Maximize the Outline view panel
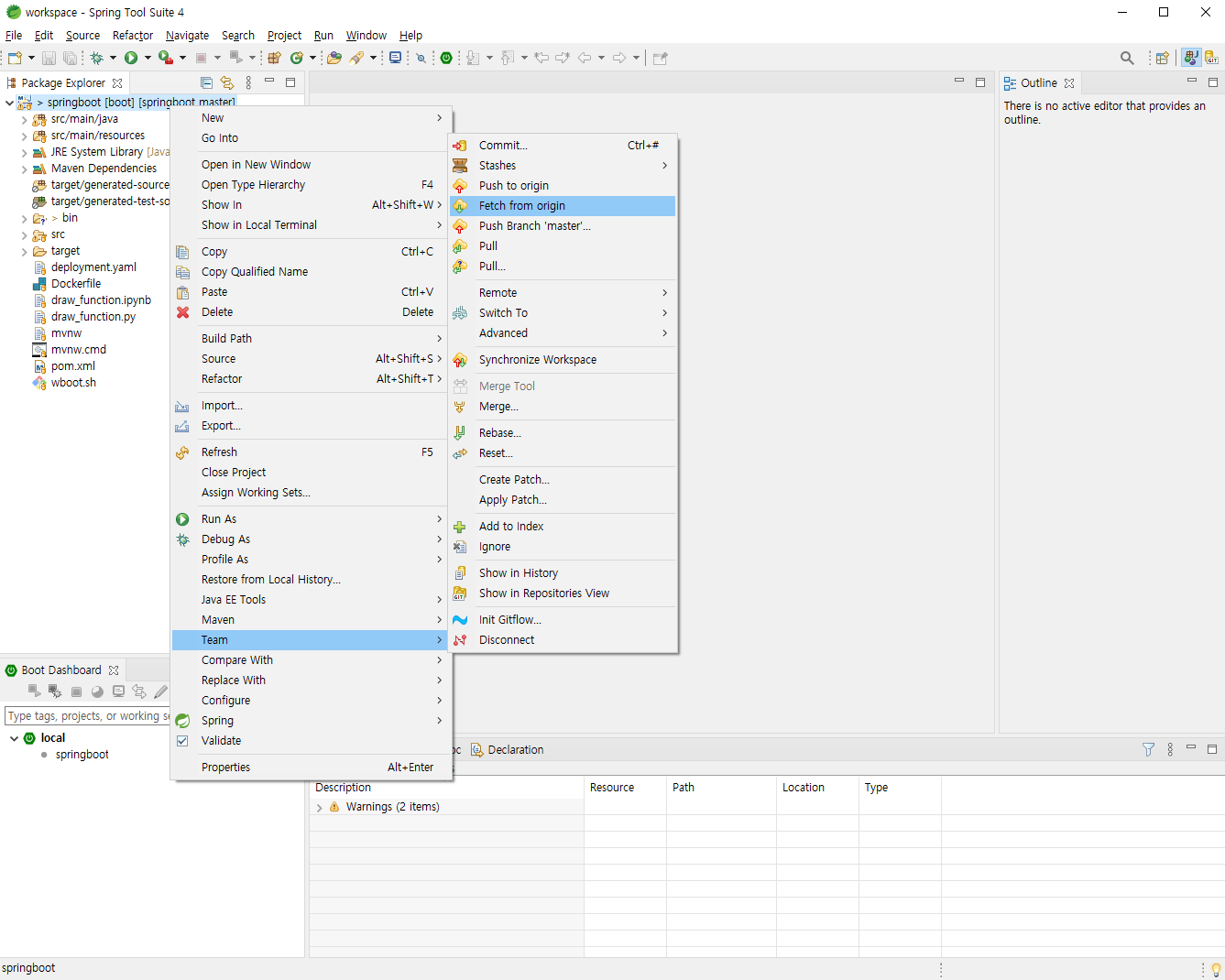This screenshot has height=980, width=1225. [x=1212, y=82]
